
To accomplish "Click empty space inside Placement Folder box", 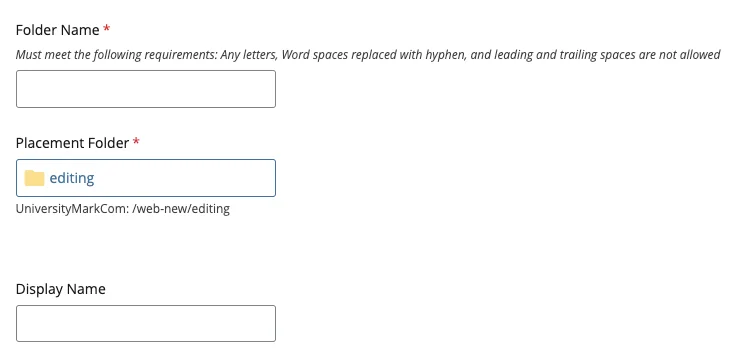I will (x=185, y=178).
